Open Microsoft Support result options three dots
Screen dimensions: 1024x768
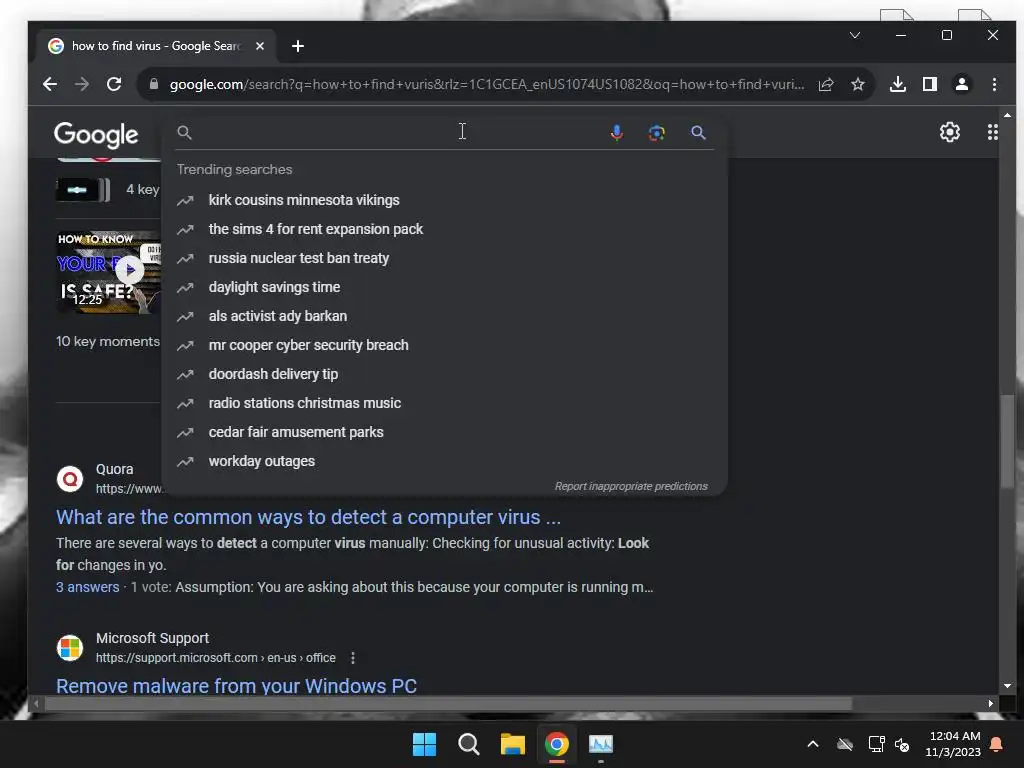[x=353, y=658]
